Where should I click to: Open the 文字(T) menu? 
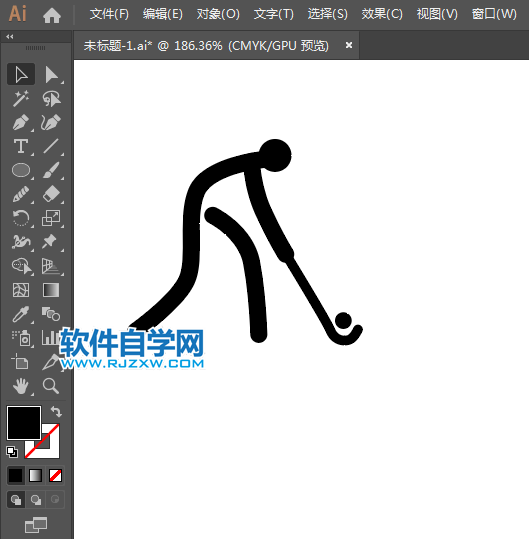tap(274, 14)
